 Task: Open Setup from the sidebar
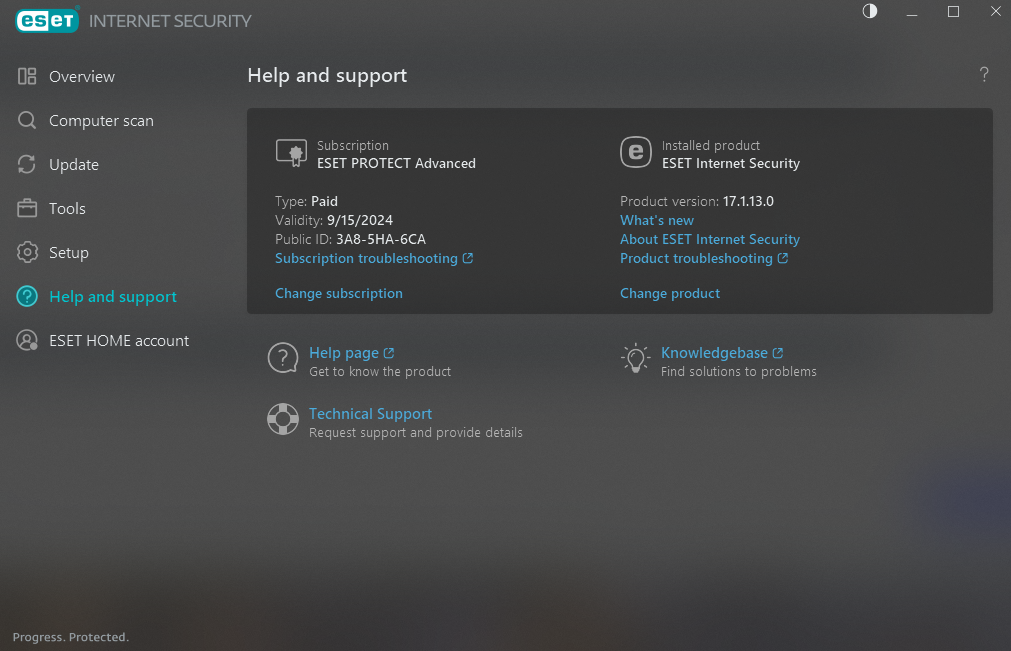coord(68,253)
